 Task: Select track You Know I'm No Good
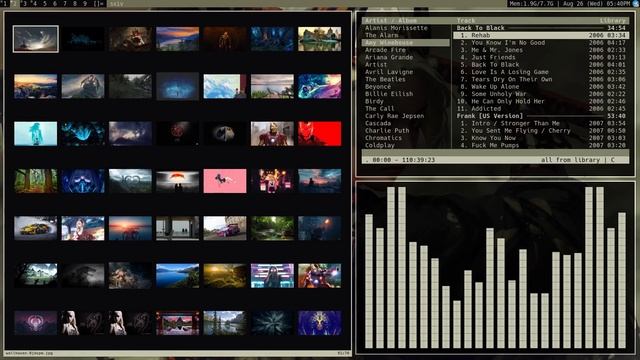point(541,43)
